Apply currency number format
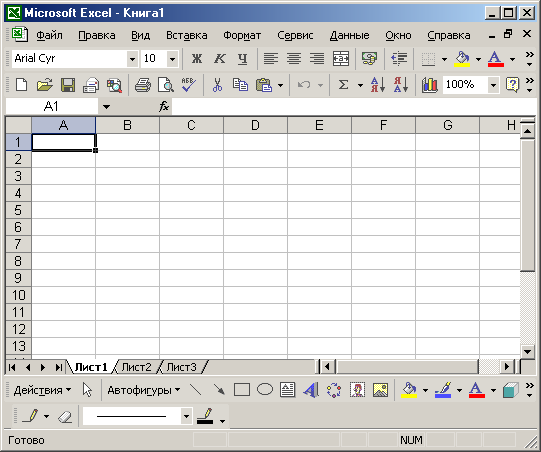Image resolution: width=541 pixels, height=452 pixels. pyautogui.click(x=369, y=58)
